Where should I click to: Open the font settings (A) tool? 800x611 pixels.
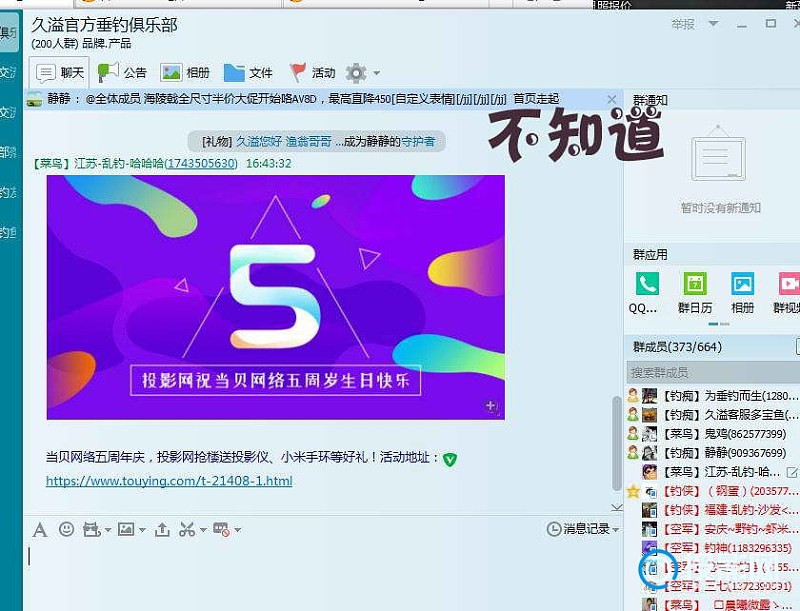point(40,530)
